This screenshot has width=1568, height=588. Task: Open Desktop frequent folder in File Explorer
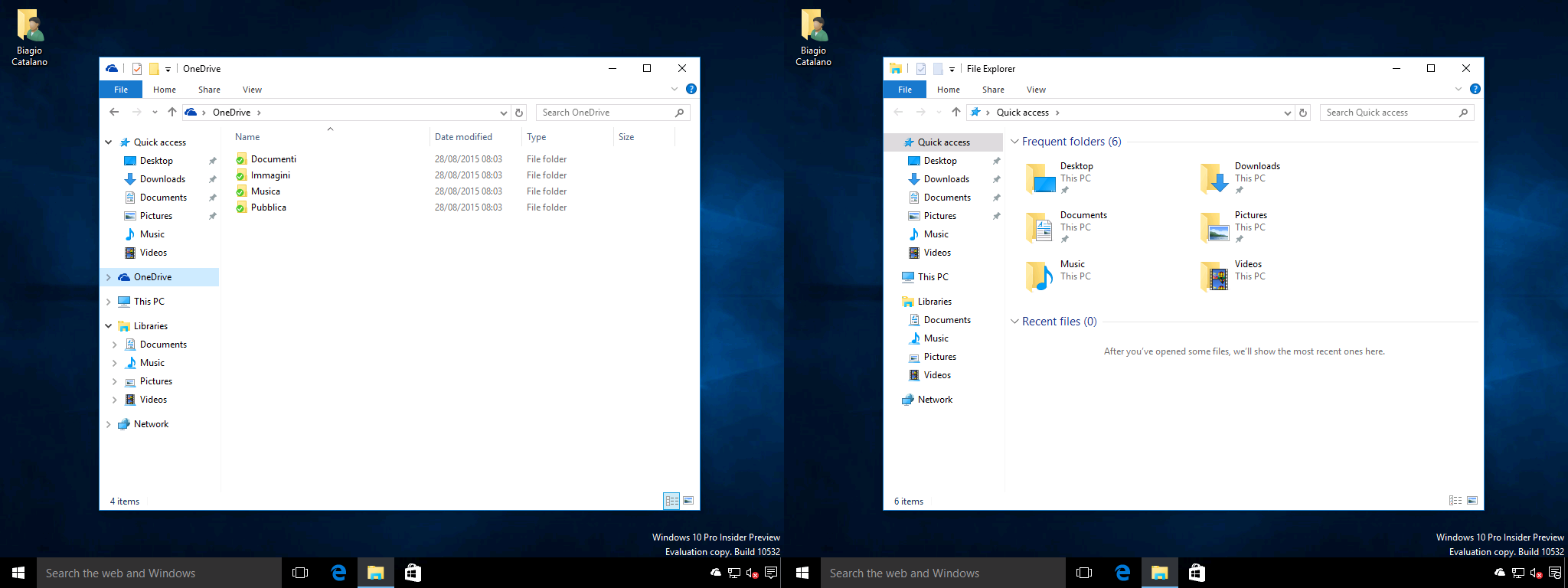[1060, 178]
